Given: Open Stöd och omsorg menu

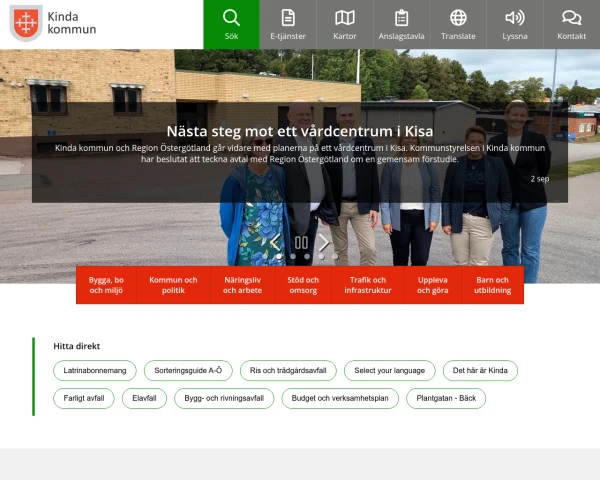Looking at the screenshot, I should 303,285.
